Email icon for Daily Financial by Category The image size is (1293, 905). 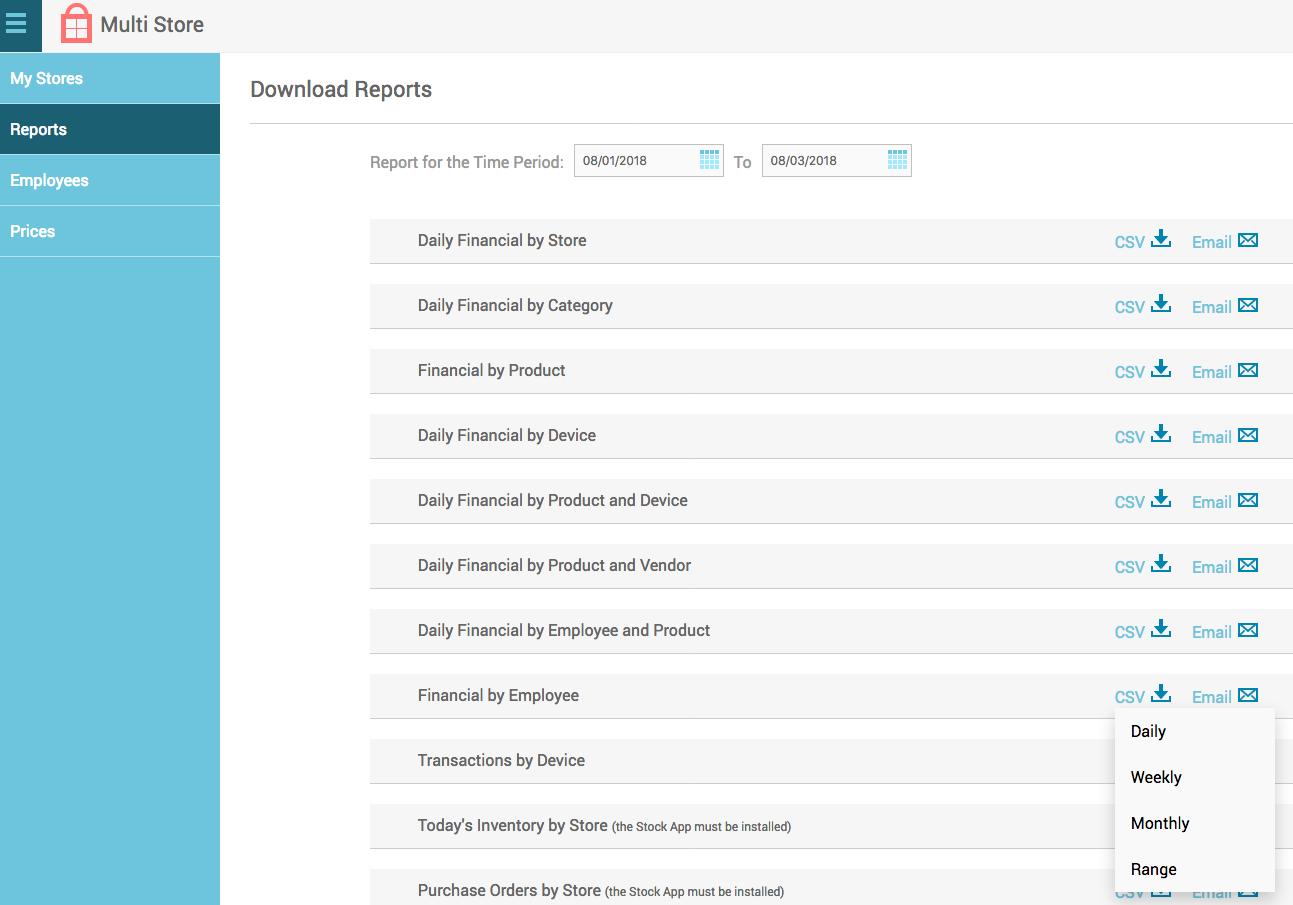coord(1248,305)
